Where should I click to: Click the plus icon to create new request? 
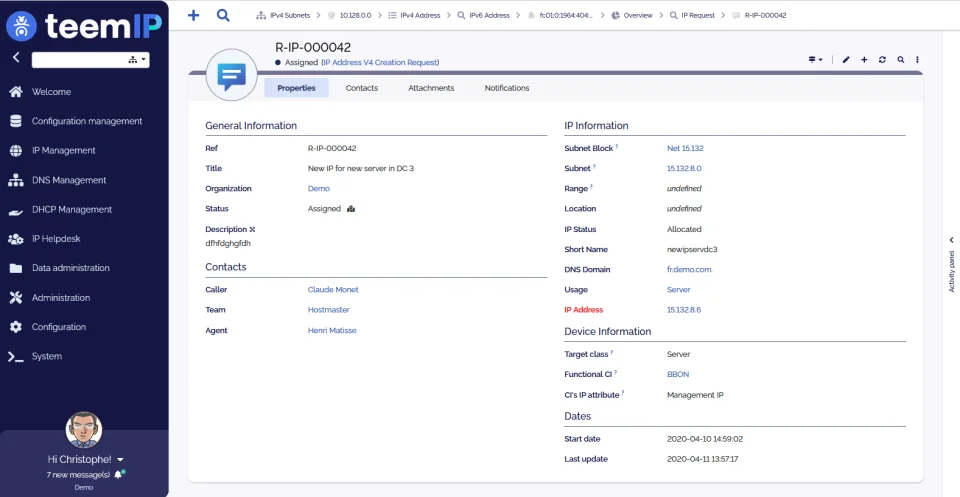[864, 60]
